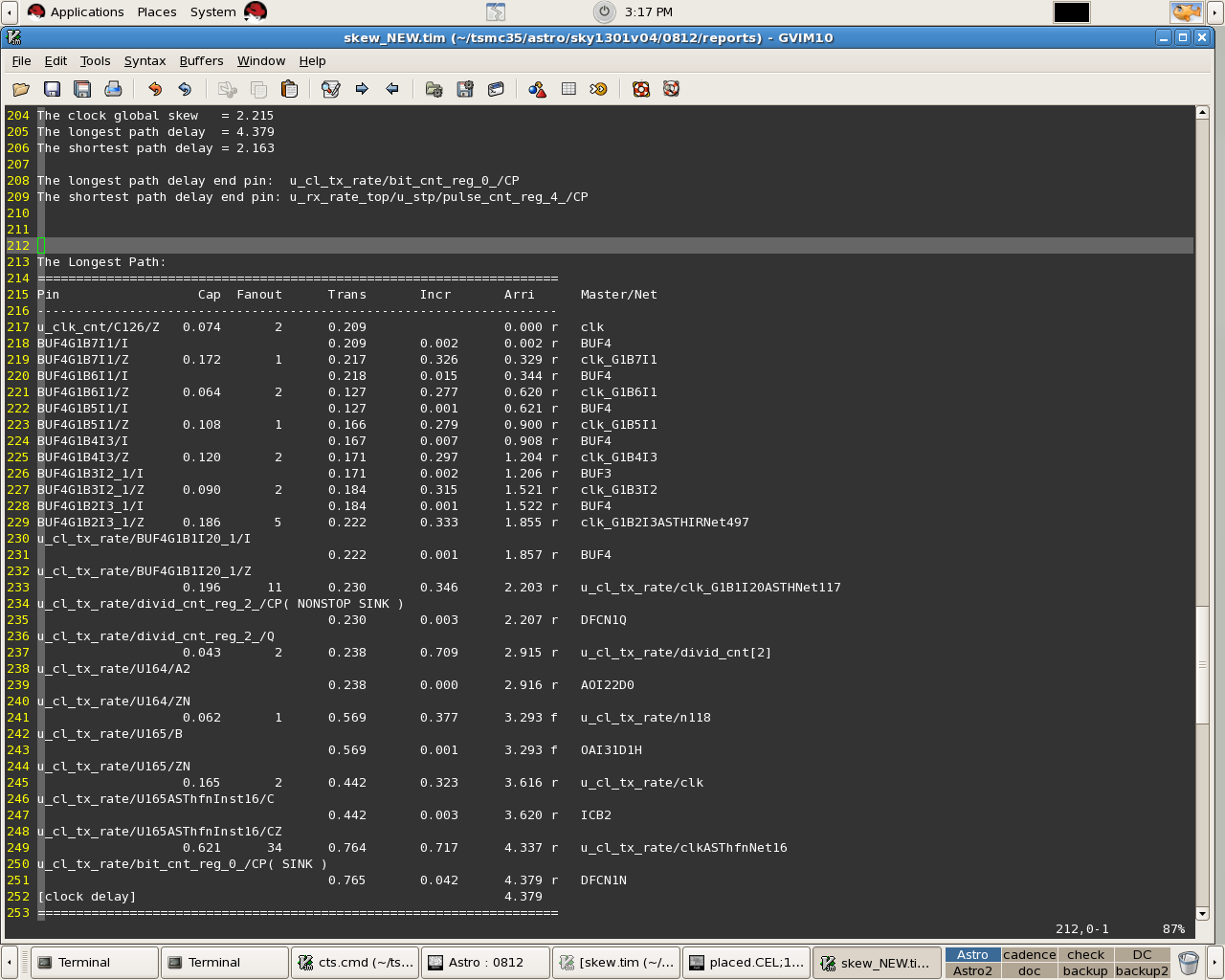Open the Help menu
The height and width of the screenshot is (980, 1225).
312,60
